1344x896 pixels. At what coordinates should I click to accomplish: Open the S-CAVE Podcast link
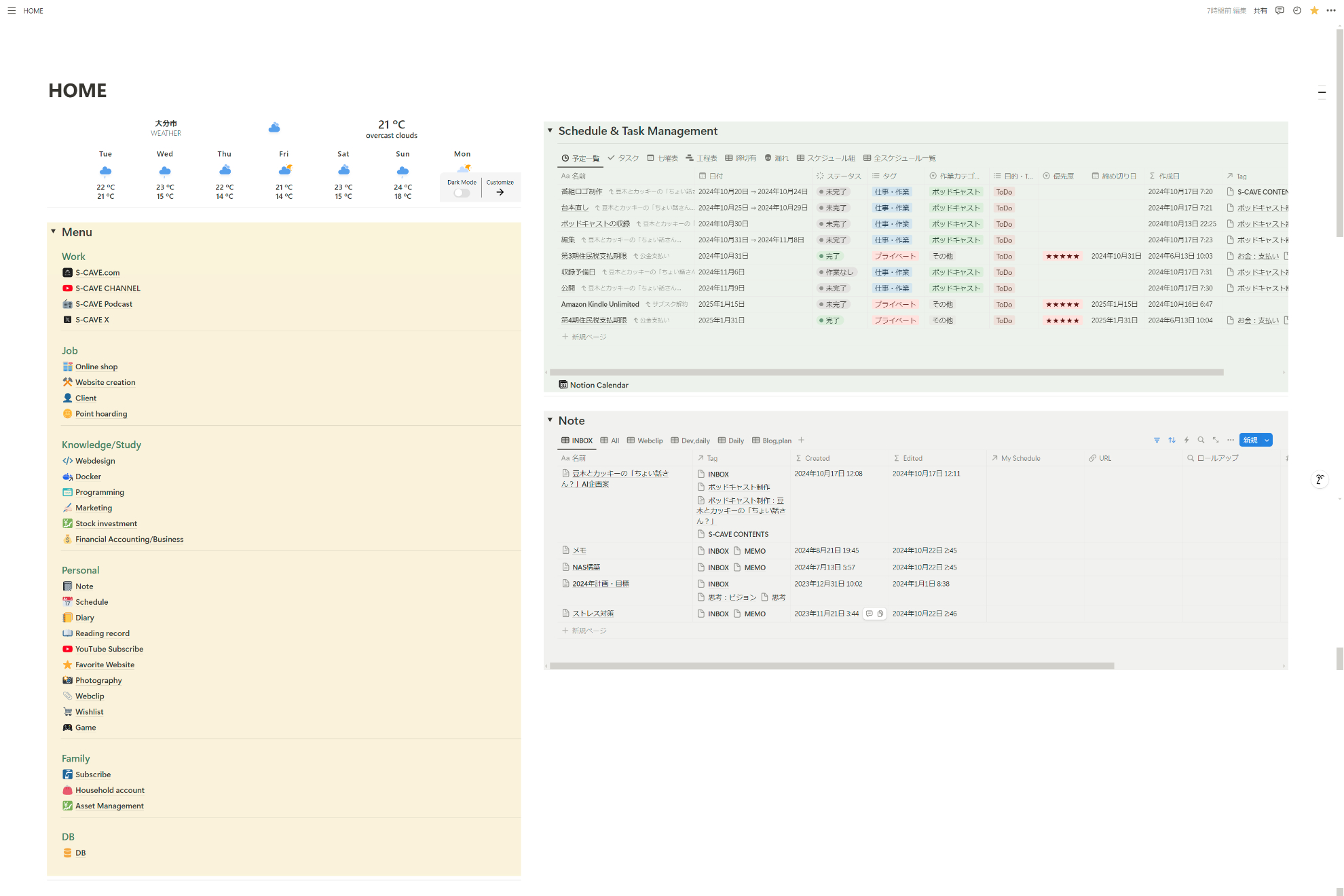click(103, 304)
